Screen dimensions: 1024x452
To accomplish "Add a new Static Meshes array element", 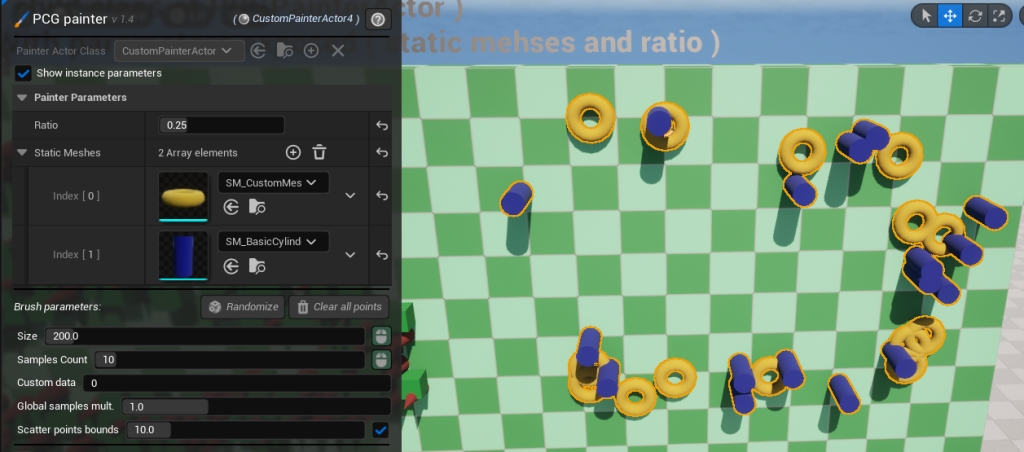I will (x=293, y=153).
